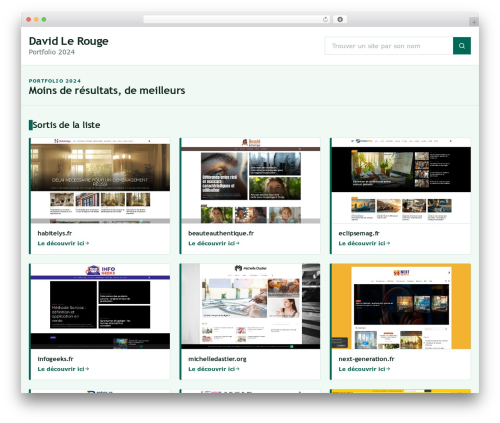Focus the 'Trouver un site par son nom' field
500x423 pixels.
point(389,46)
